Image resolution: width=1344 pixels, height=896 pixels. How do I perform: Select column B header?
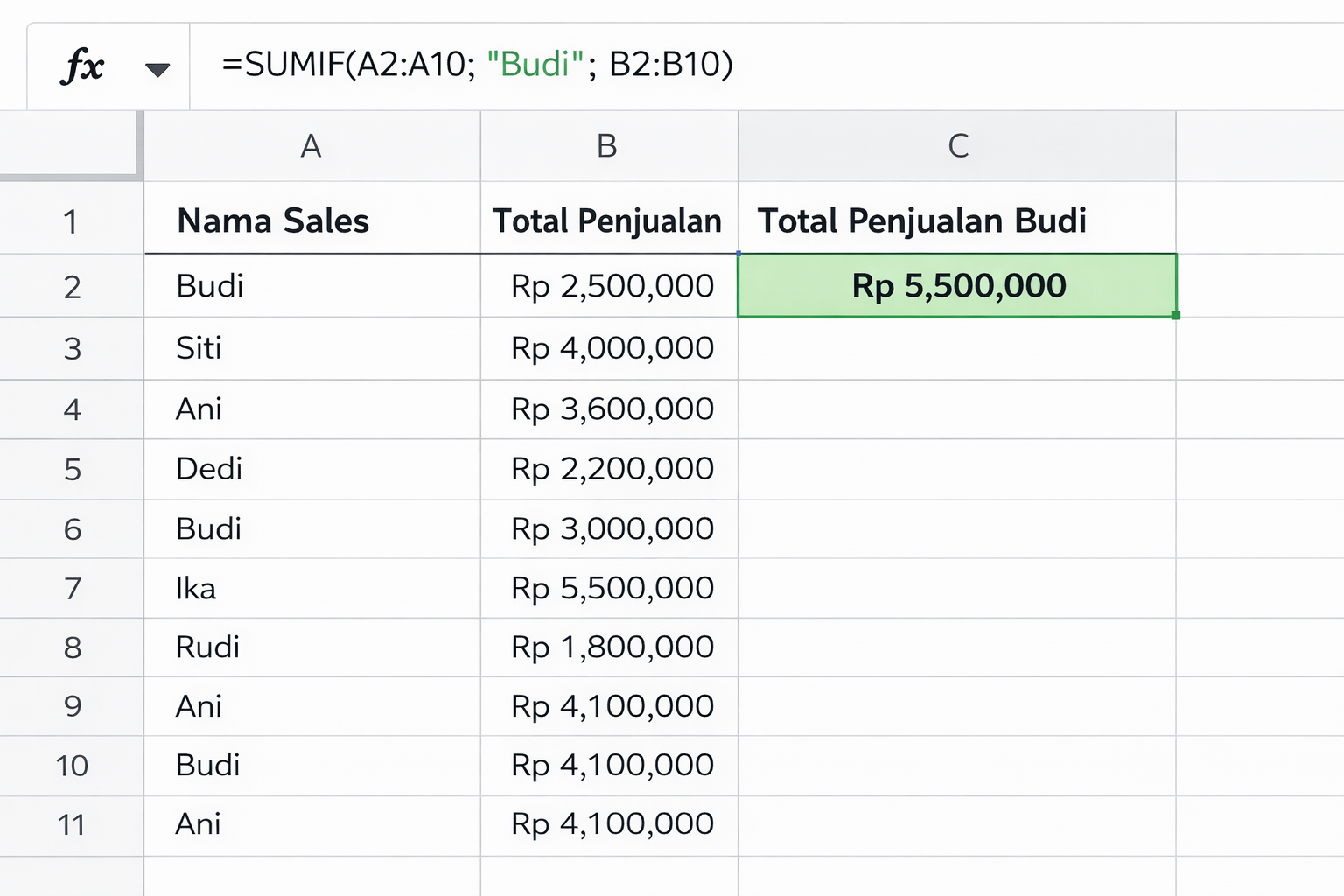(x=608, y=146)
